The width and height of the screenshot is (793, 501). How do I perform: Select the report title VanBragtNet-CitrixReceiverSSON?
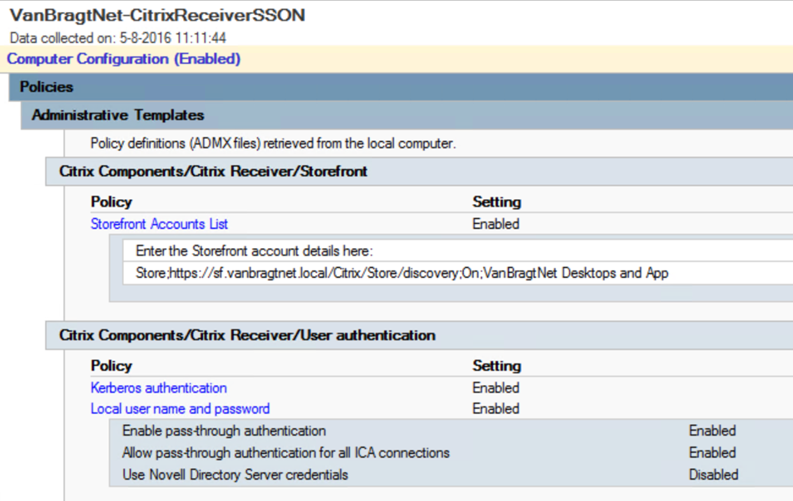[157, 15]
